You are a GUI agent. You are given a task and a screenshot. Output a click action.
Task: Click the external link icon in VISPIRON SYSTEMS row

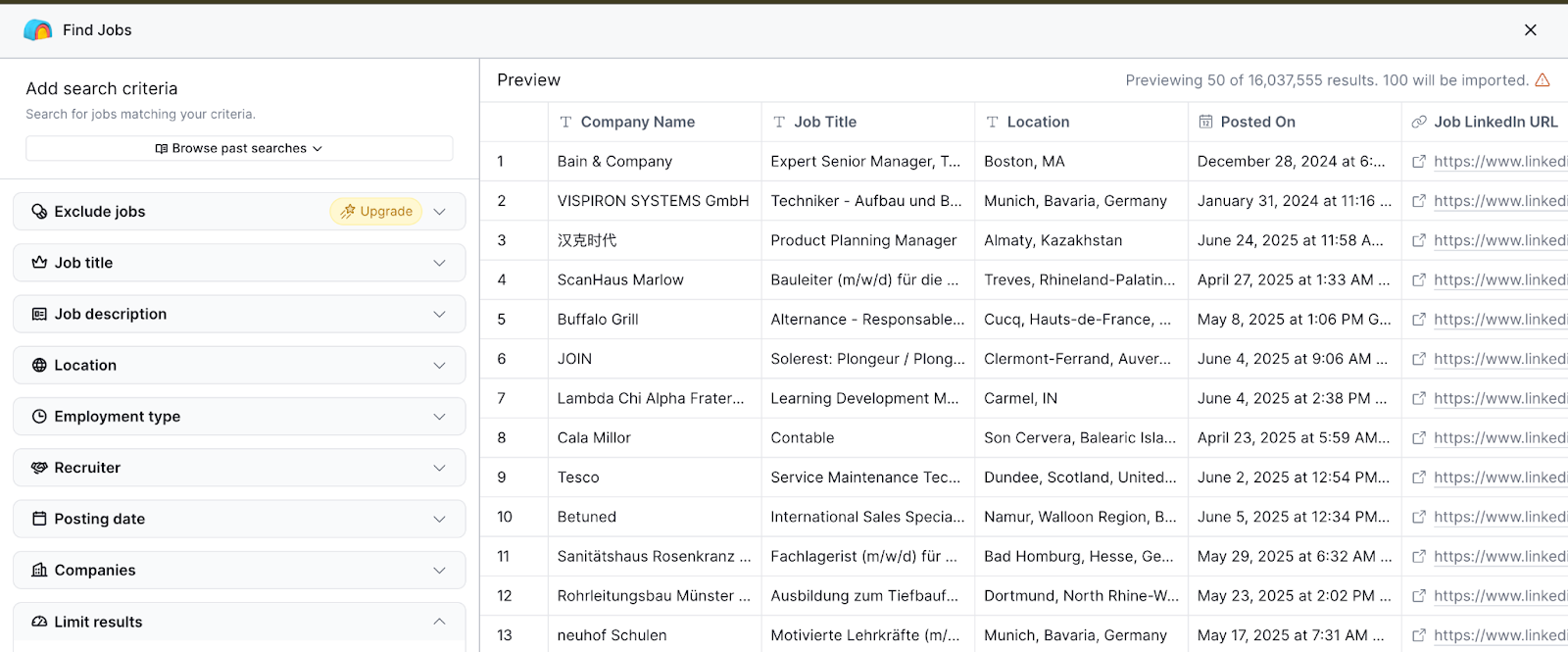1419,201
